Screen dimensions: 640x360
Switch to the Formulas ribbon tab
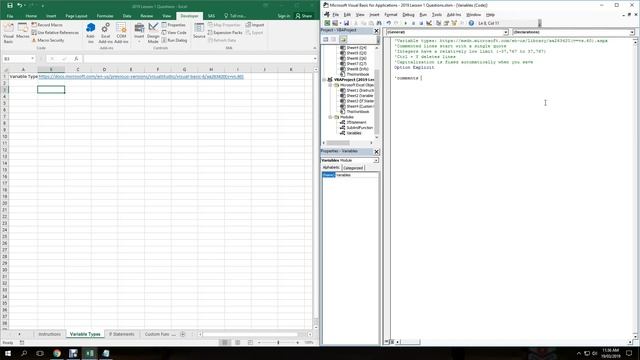coord(105,16)
